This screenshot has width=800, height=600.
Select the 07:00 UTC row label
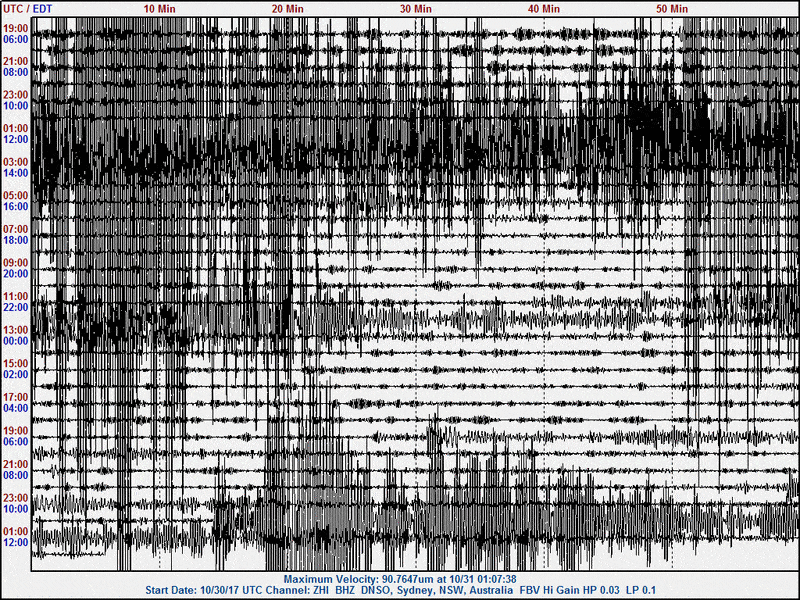click(x=17, y=229)
